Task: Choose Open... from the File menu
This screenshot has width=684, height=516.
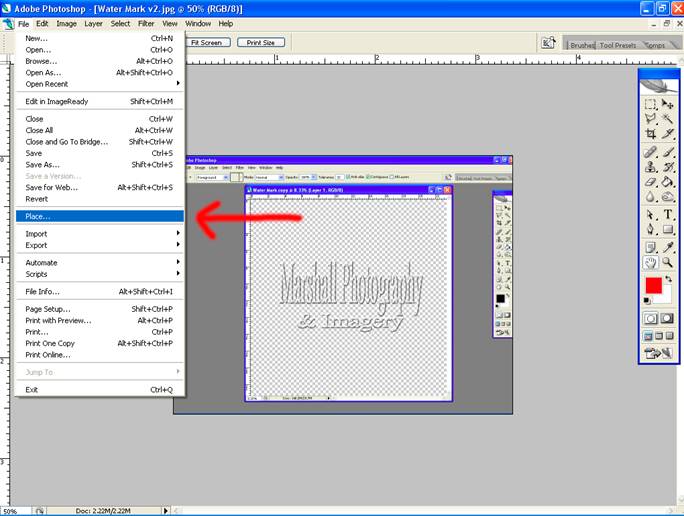Action: [x=99, y=50]
